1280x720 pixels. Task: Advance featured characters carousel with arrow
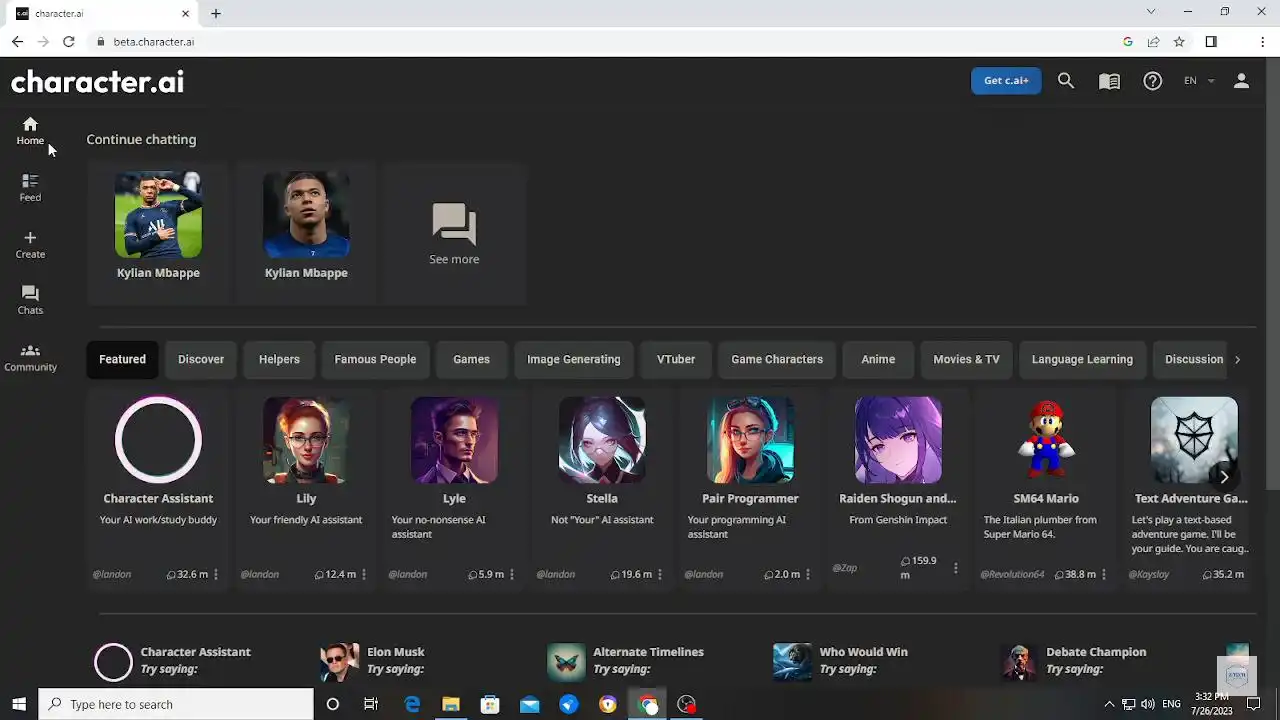click(x=1224, y=477)
